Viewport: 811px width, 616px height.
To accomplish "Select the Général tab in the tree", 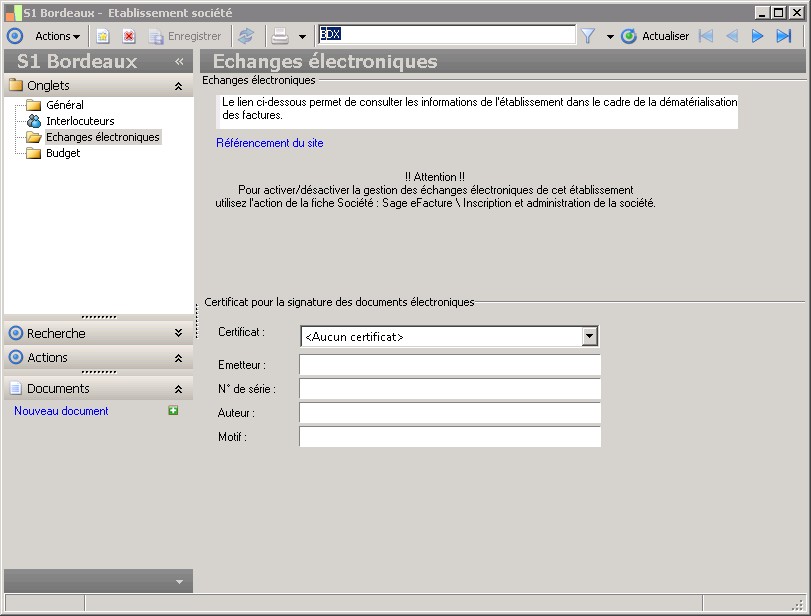I will 65,105.
